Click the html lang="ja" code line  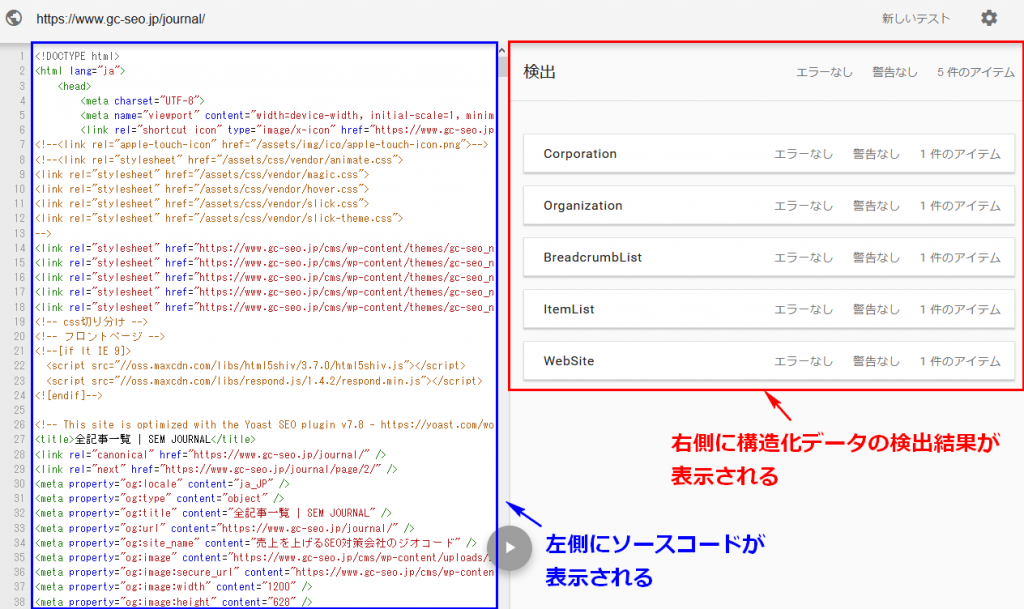click(x=80, y=70)
